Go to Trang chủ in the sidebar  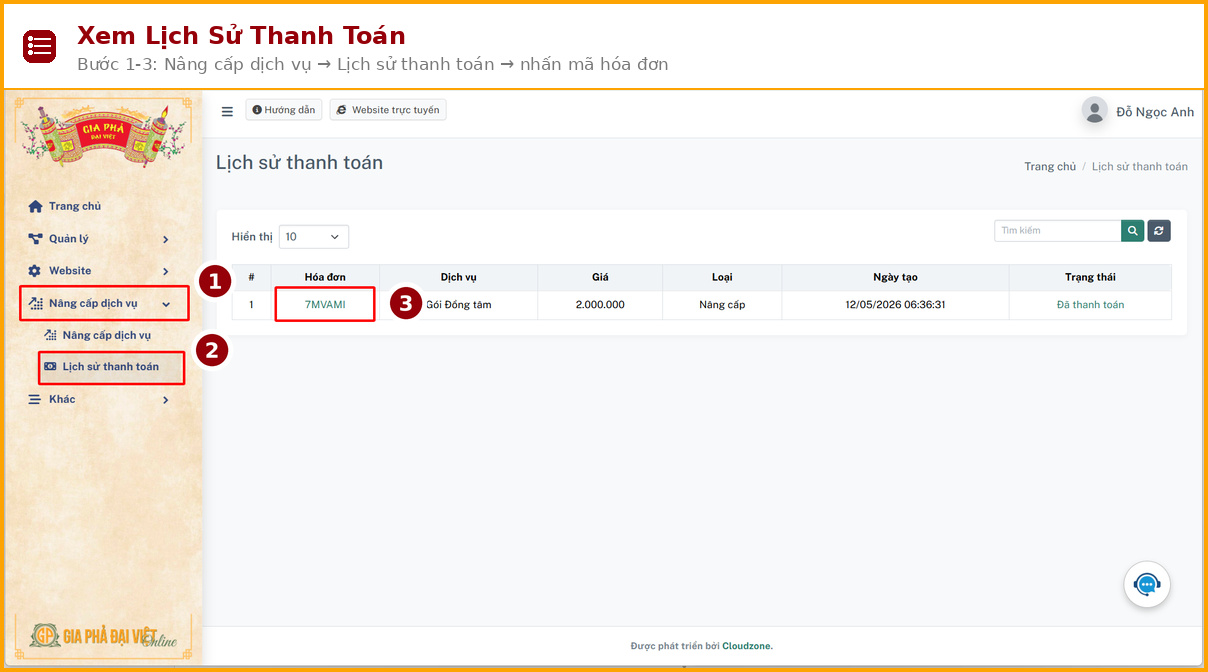point(75,206)
